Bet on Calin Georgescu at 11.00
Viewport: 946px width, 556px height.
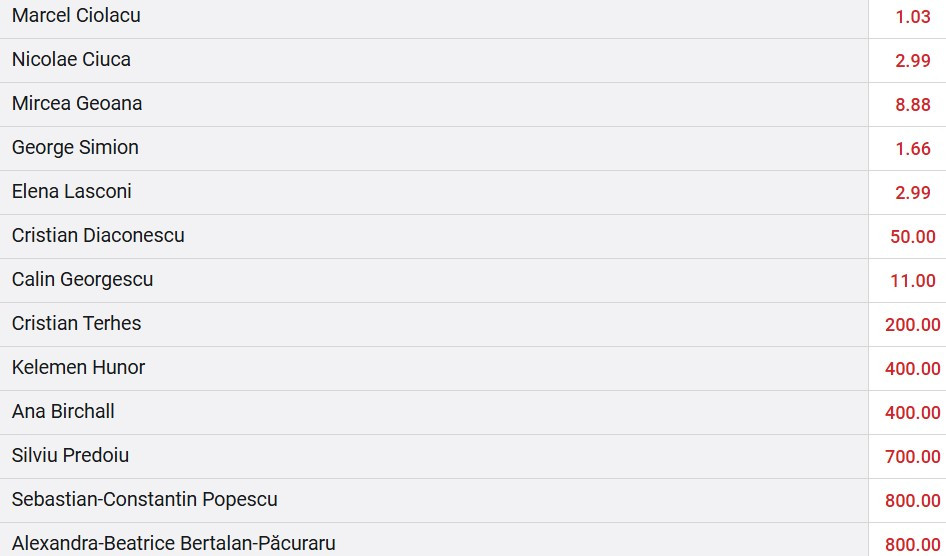912,281
